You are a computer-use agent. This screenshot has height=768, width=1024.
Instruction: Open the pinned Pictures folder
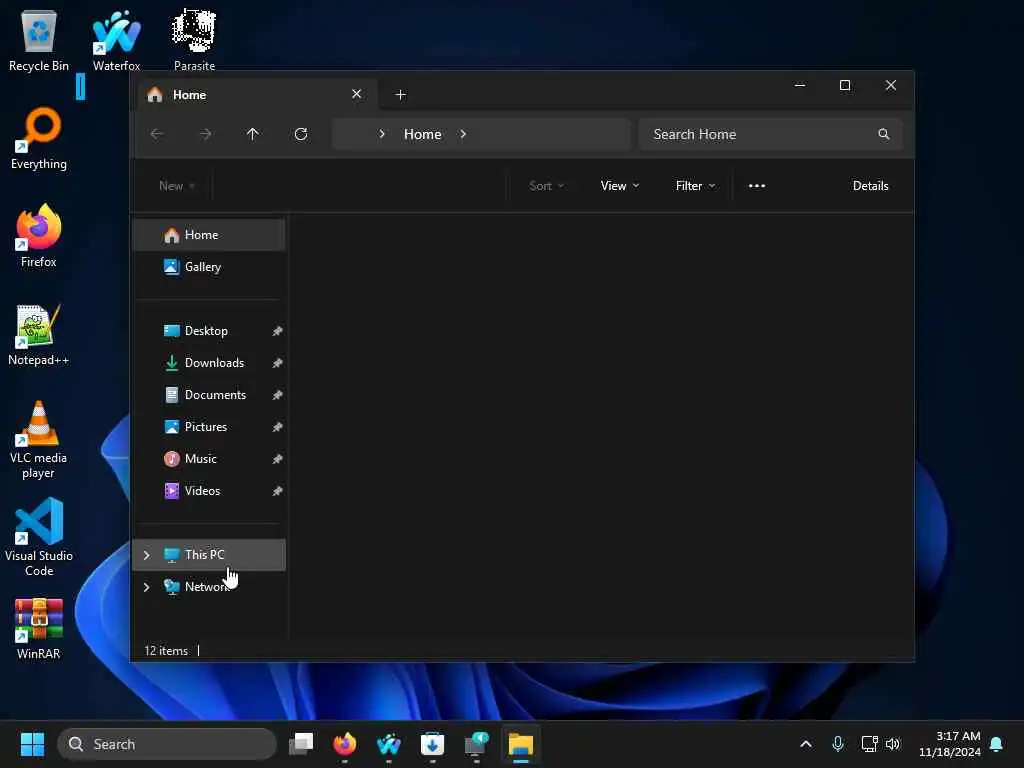[x=209, y=427]
